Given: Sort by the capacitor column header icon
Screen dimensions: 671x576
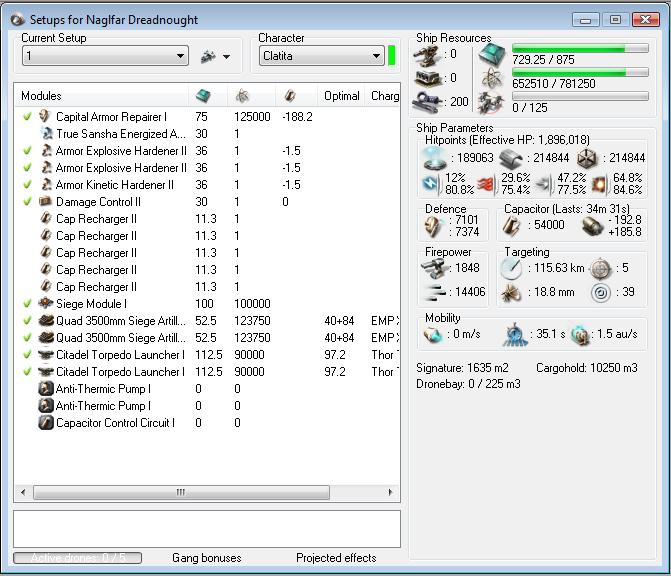Looking at the screenshot, I should [x=290, y=96].
